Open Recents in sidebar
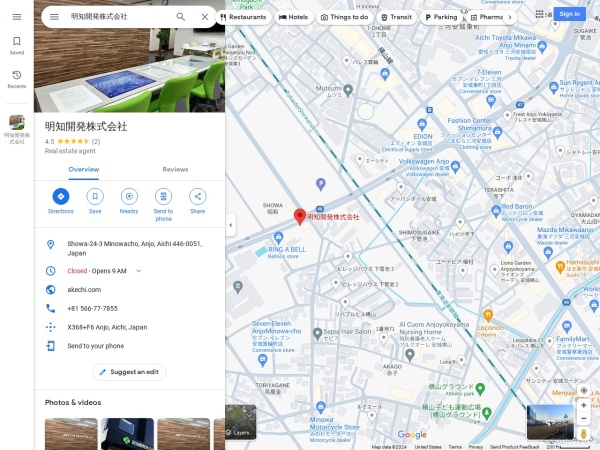Viewport: 600px width, 450px height. click(x=17, y=79)
